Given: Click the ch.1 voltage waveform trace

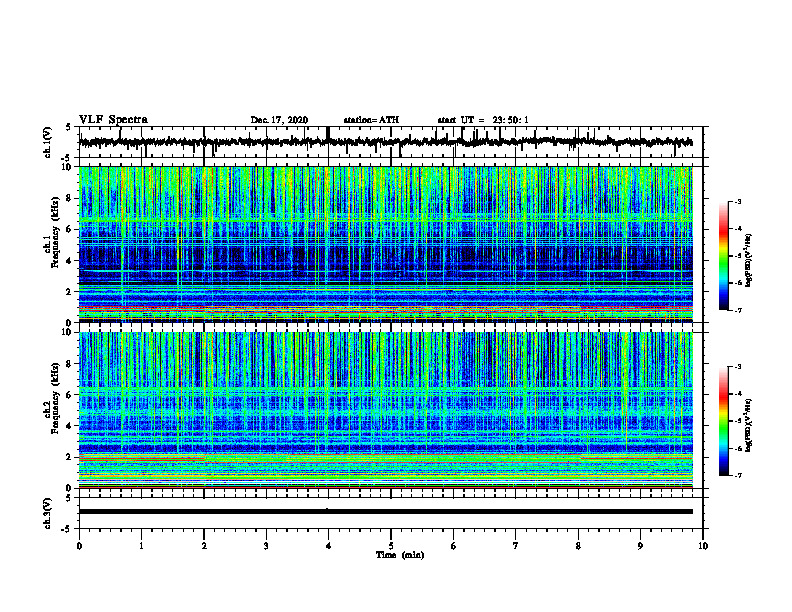Looking at the screenshot, I should pos(385,142).
